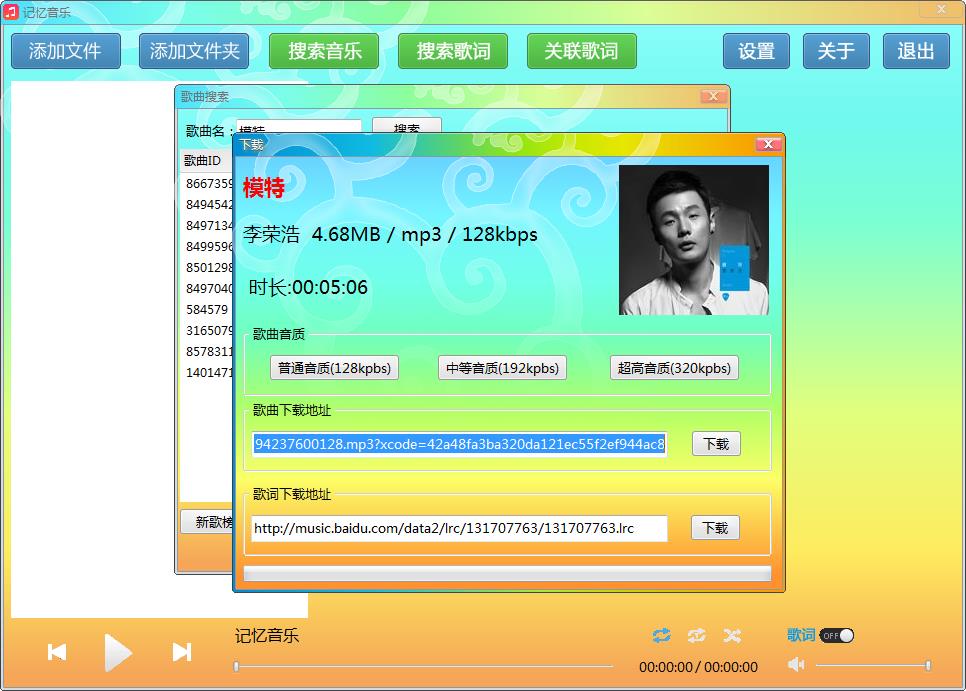
Task: Close the 下载 download dialog
Action: pyautogui.click(x=768, y=144)
